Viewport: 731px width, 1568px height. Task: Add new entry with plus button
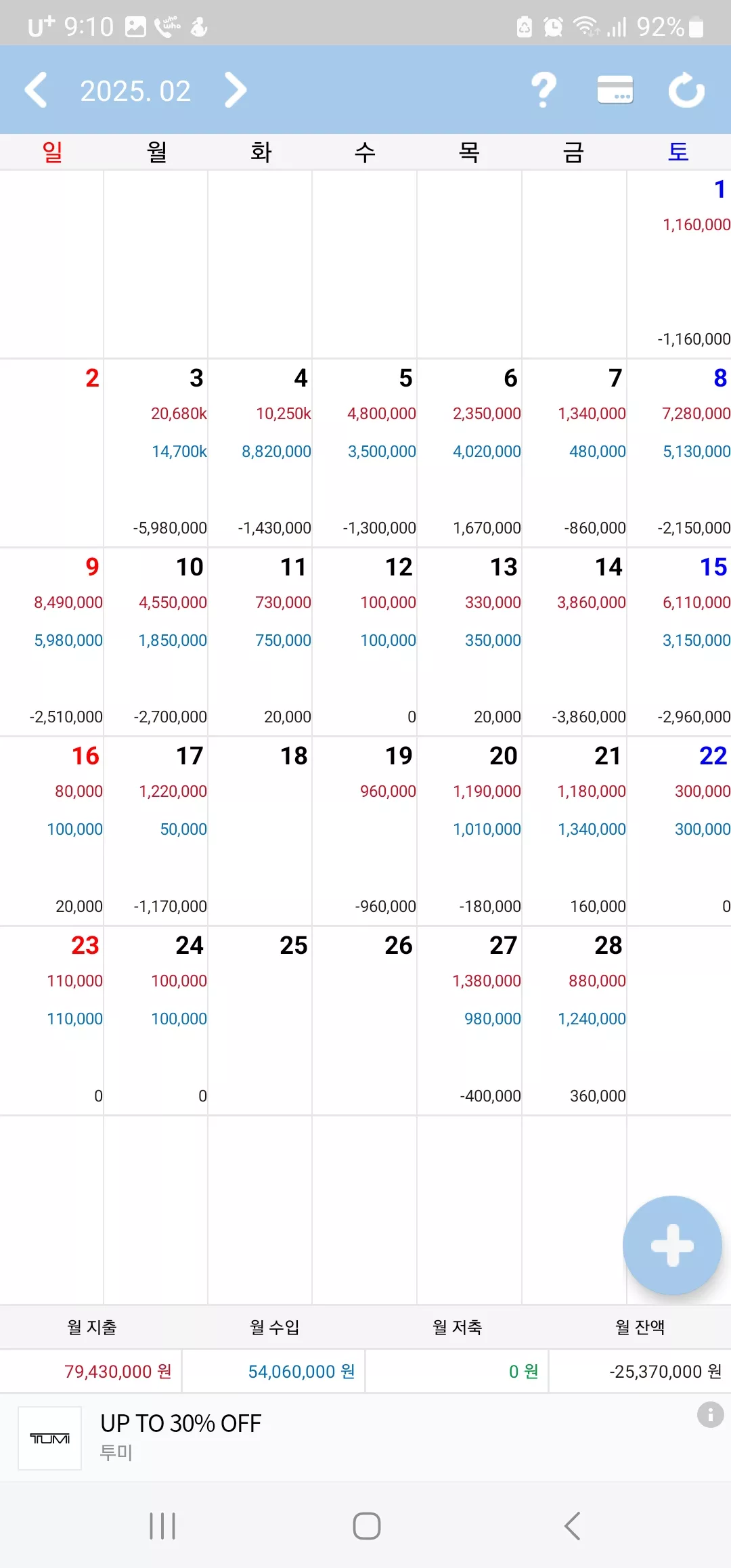[x=672, y=1245]
